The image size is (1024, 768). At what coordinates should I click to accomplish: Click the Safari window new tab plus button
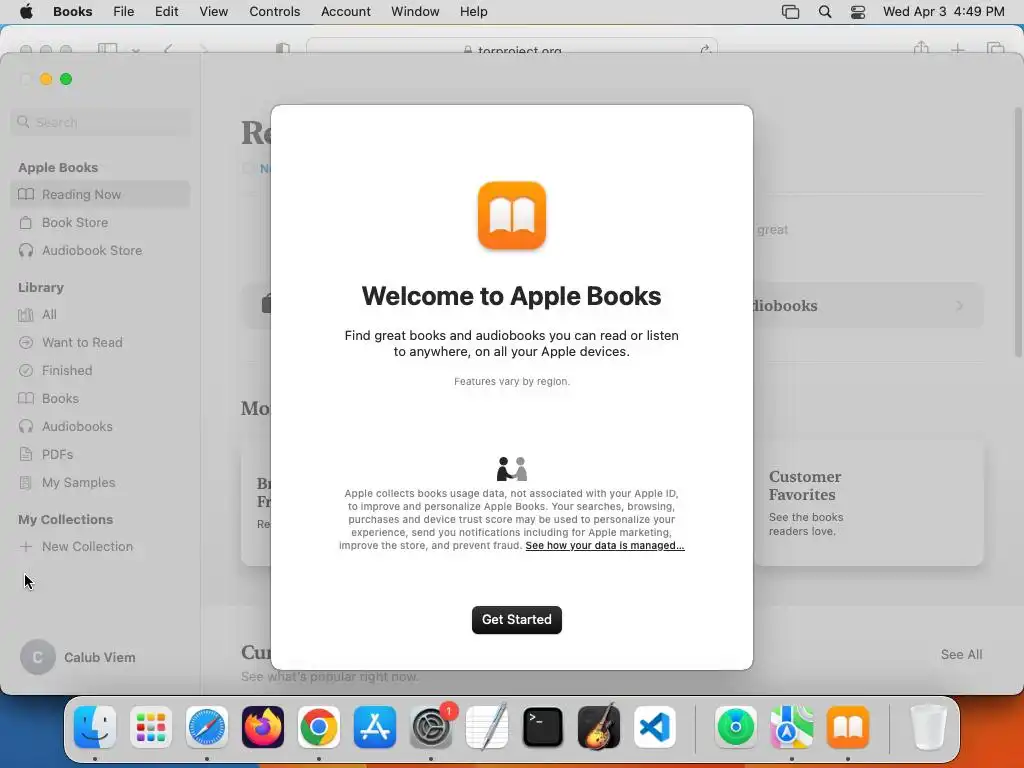957,49
